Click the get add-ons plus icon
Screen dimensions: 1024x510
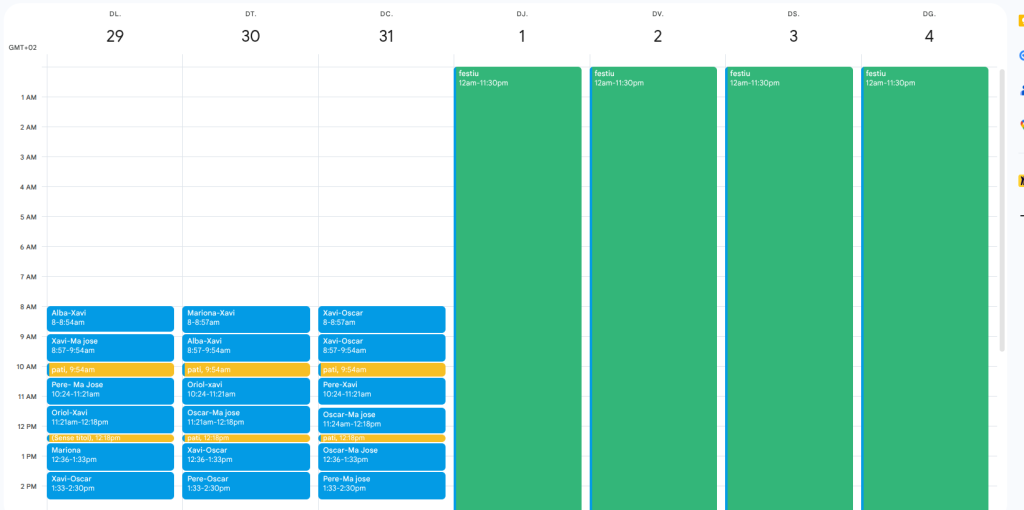(1021, 215)
